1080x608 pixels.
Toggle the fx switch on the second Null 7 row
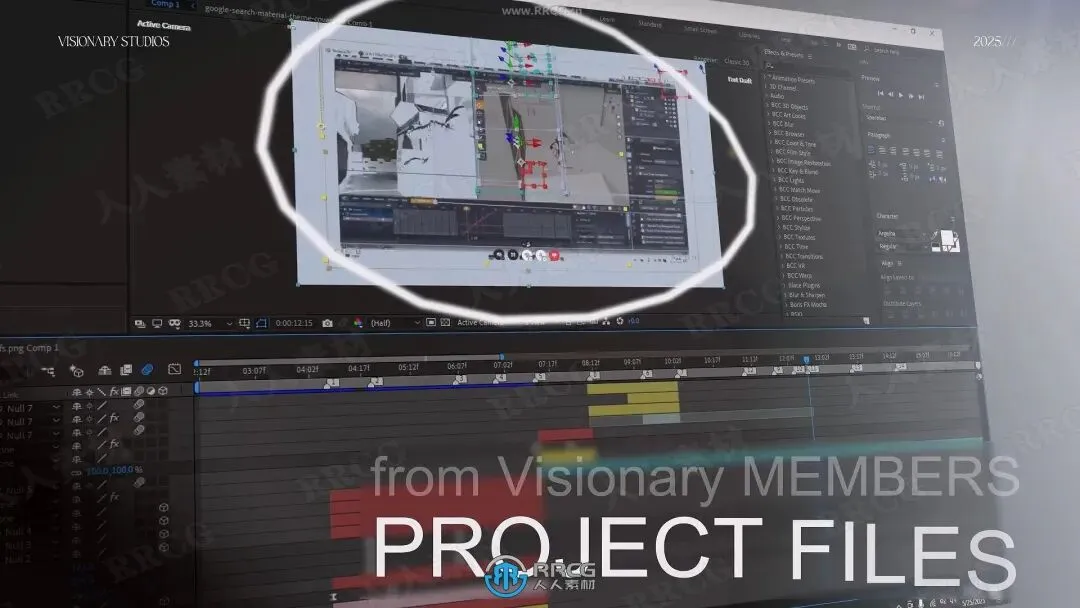pyautogui.click(x=114, y=418)
